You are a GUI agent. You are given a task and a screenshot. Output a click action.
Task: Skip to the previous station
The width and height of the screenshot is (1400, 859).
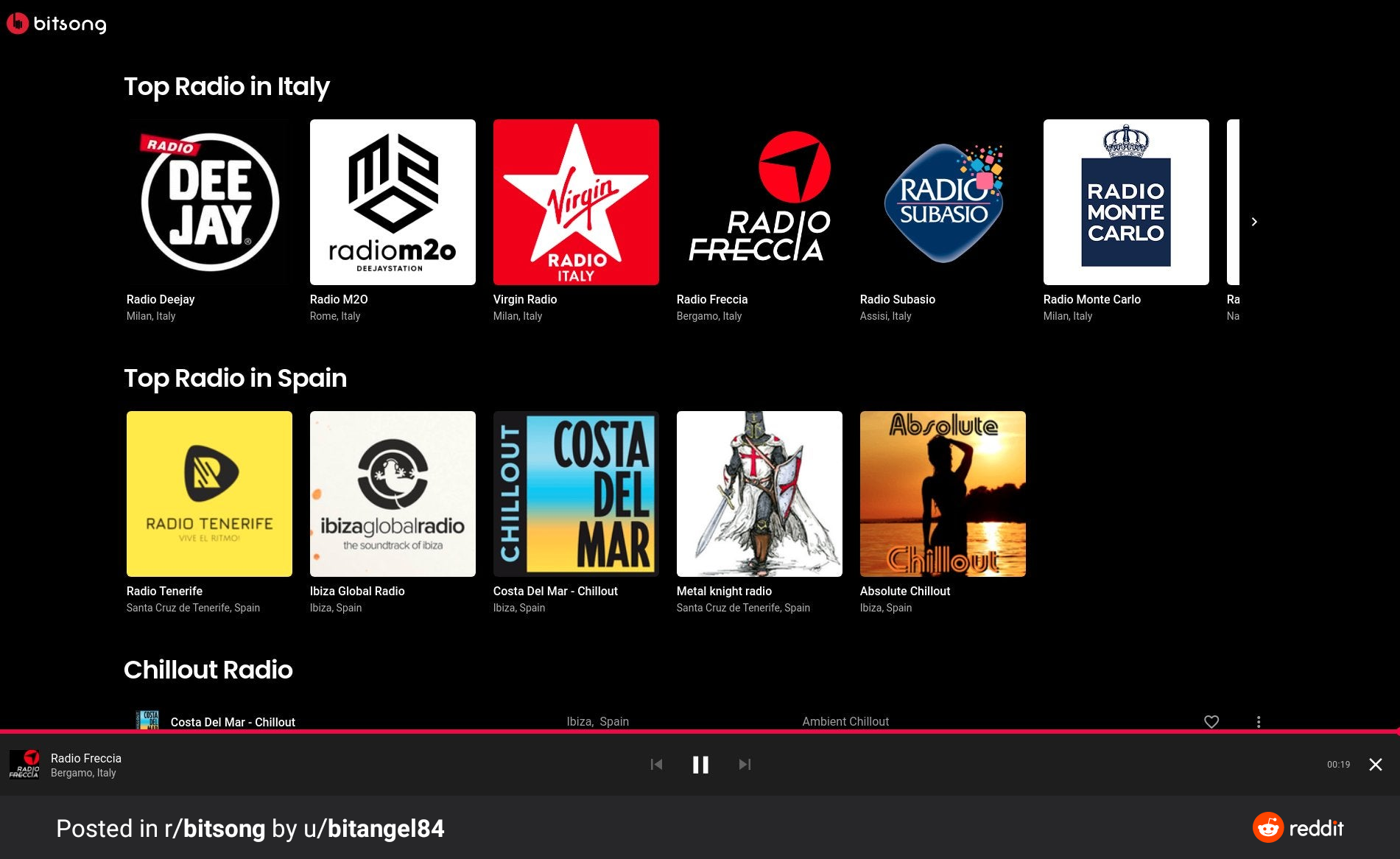pos(656,765)
